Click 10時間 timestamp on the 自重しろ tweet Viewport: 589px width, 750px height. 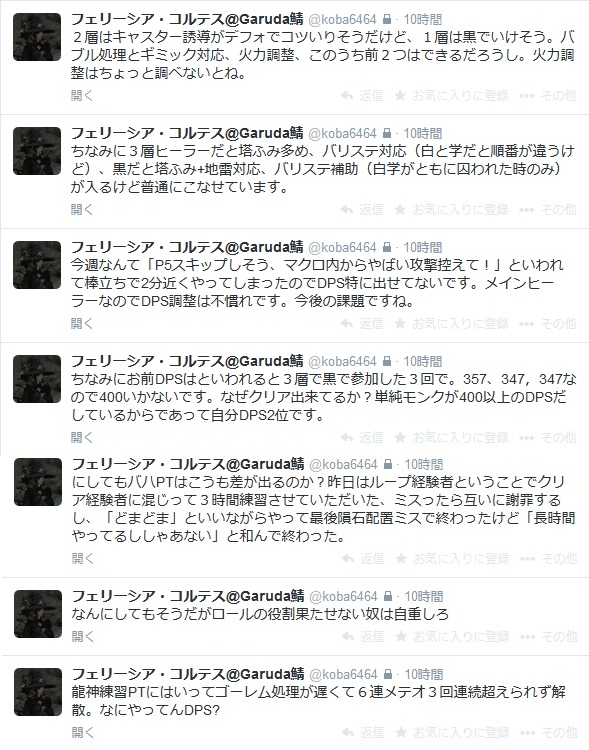coord(424,596)
